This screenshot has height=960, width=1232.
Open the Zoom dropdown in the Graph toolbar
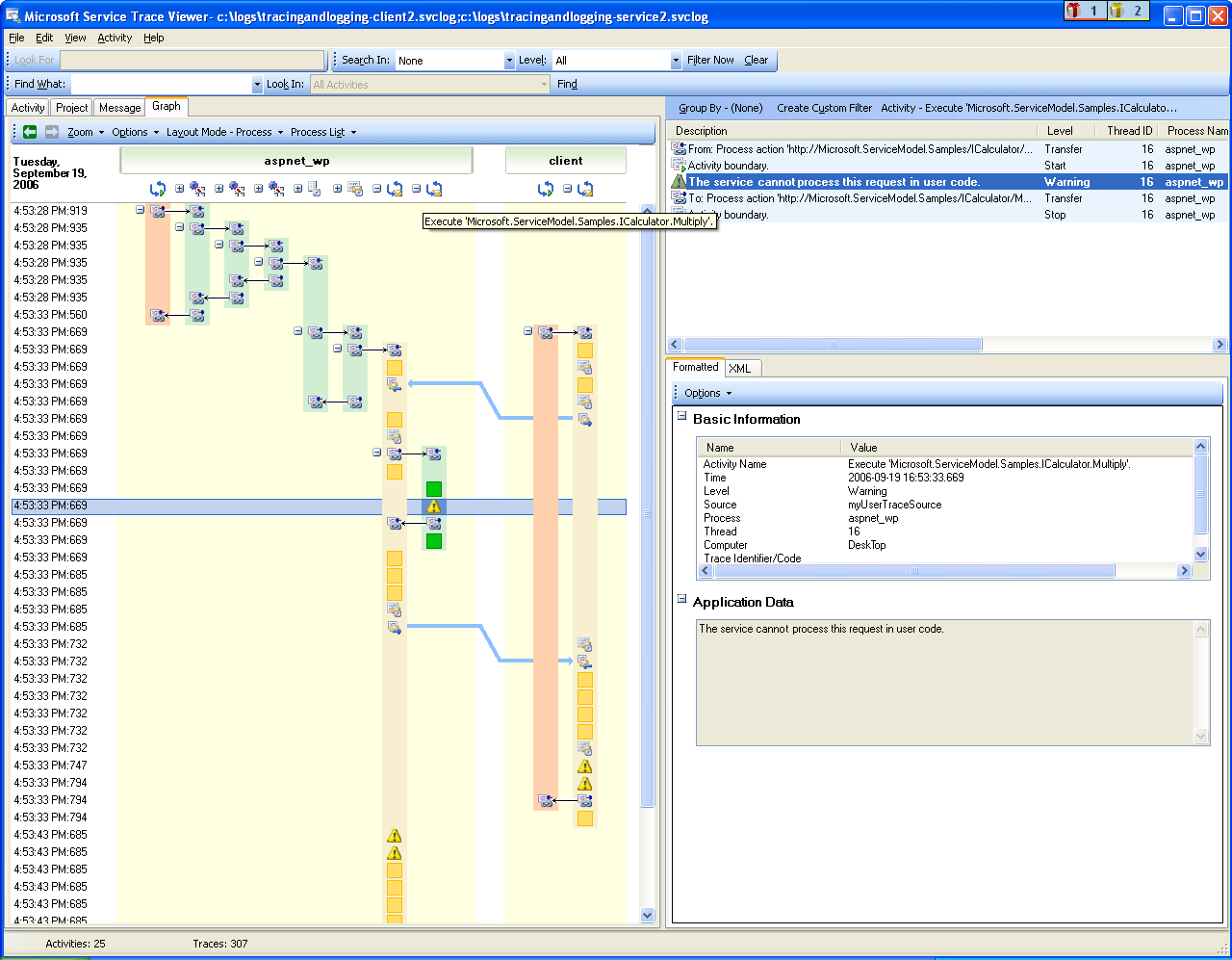[82, 132]
